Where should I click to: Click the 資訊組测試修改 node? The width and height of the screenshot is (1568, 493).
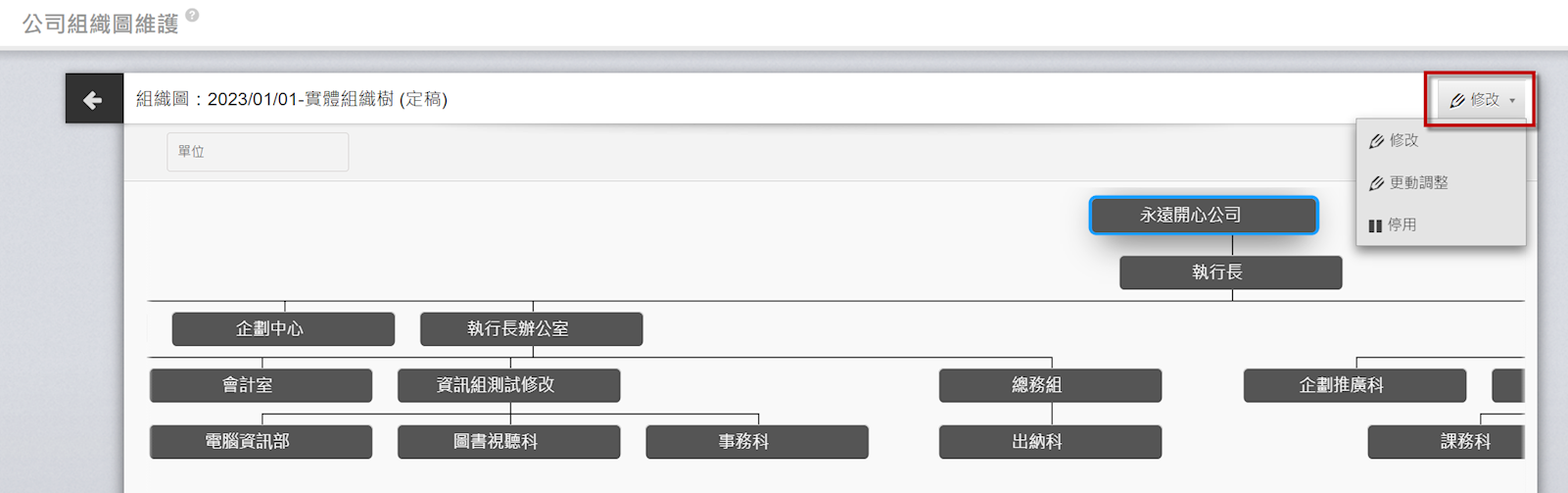click(508, 386)
